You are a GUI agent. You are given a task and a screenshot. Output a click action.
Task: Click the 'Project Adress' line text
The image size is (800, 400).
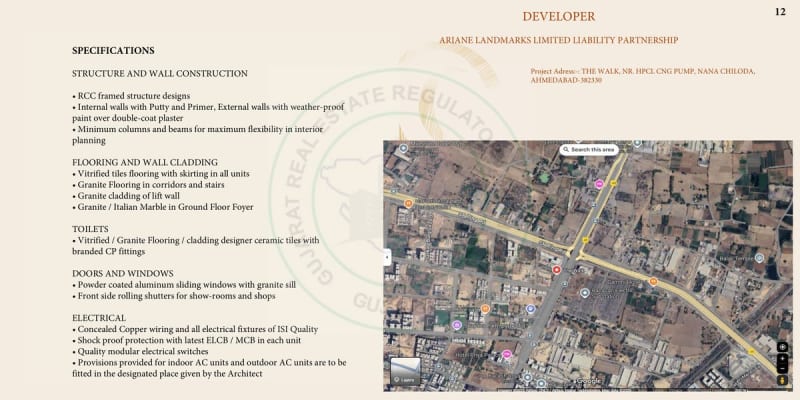click(642, 76)
